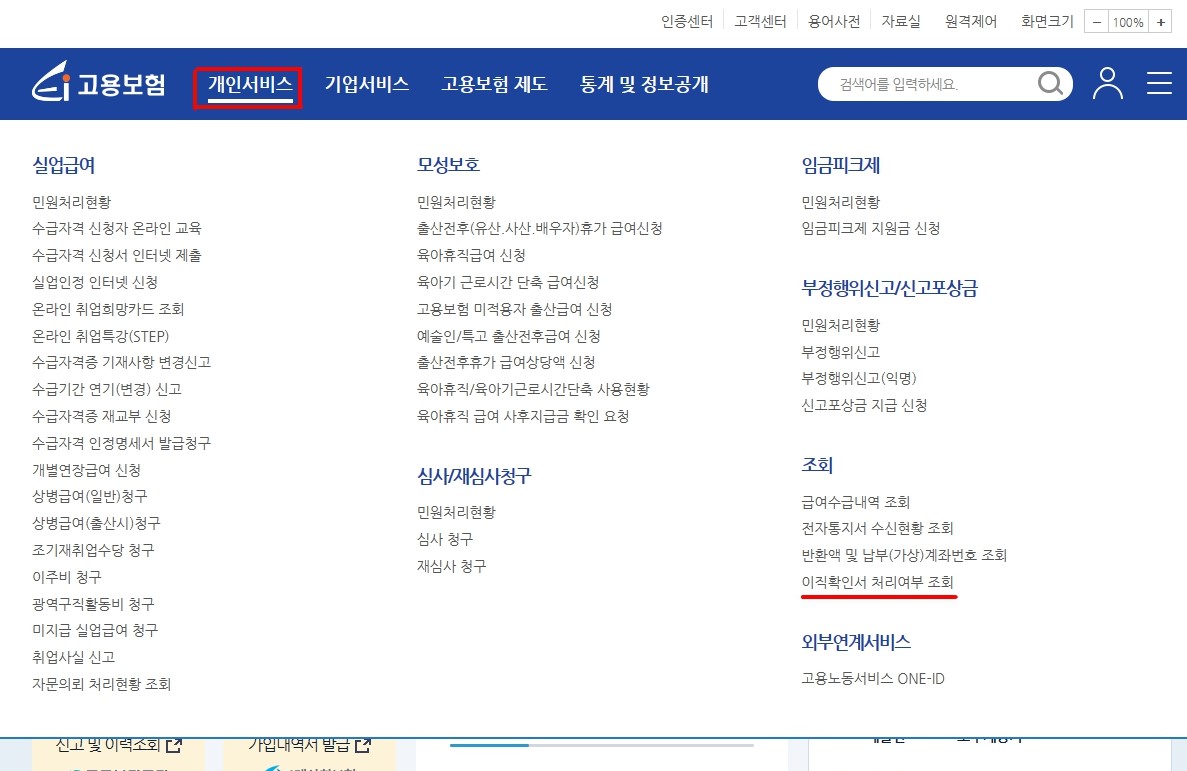Open 부정행위신고(익명)
This screenshot has height=771, width=1187.
tap(858, 378)
